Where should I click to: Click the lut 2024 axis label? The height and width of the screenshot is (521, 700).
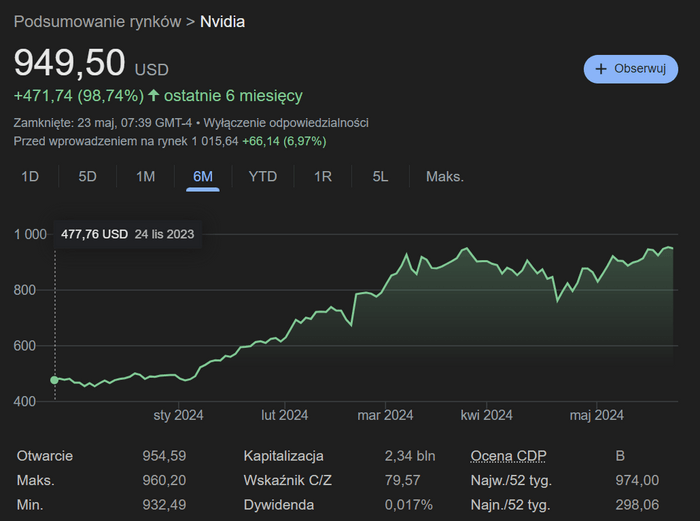[x=285, y=415]
